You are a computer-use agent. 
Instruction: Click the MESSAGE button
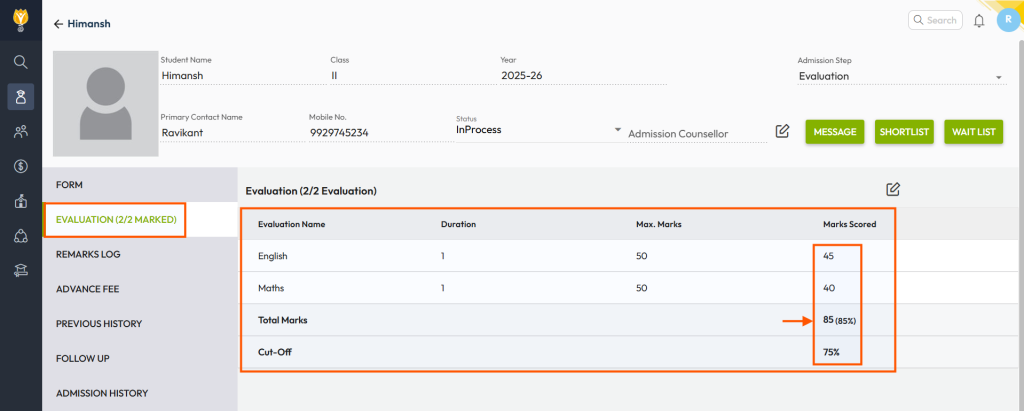[835, 132]
